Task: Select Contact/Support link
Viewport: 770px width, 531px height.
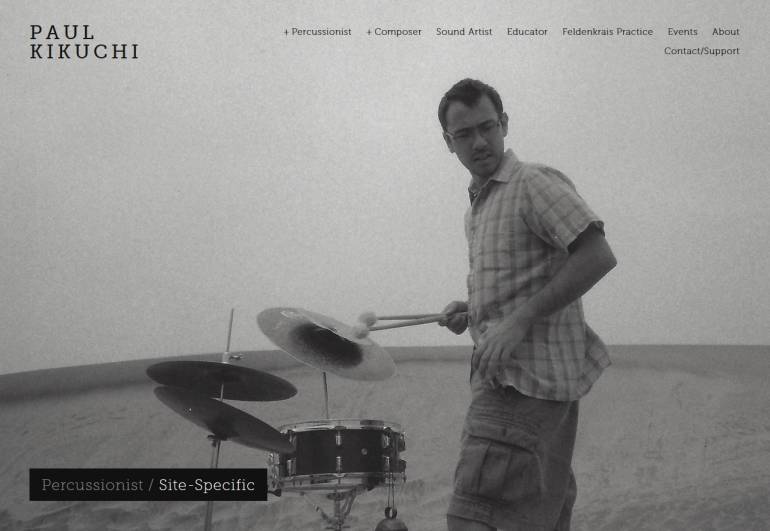Action: click(x=701, y=51)
